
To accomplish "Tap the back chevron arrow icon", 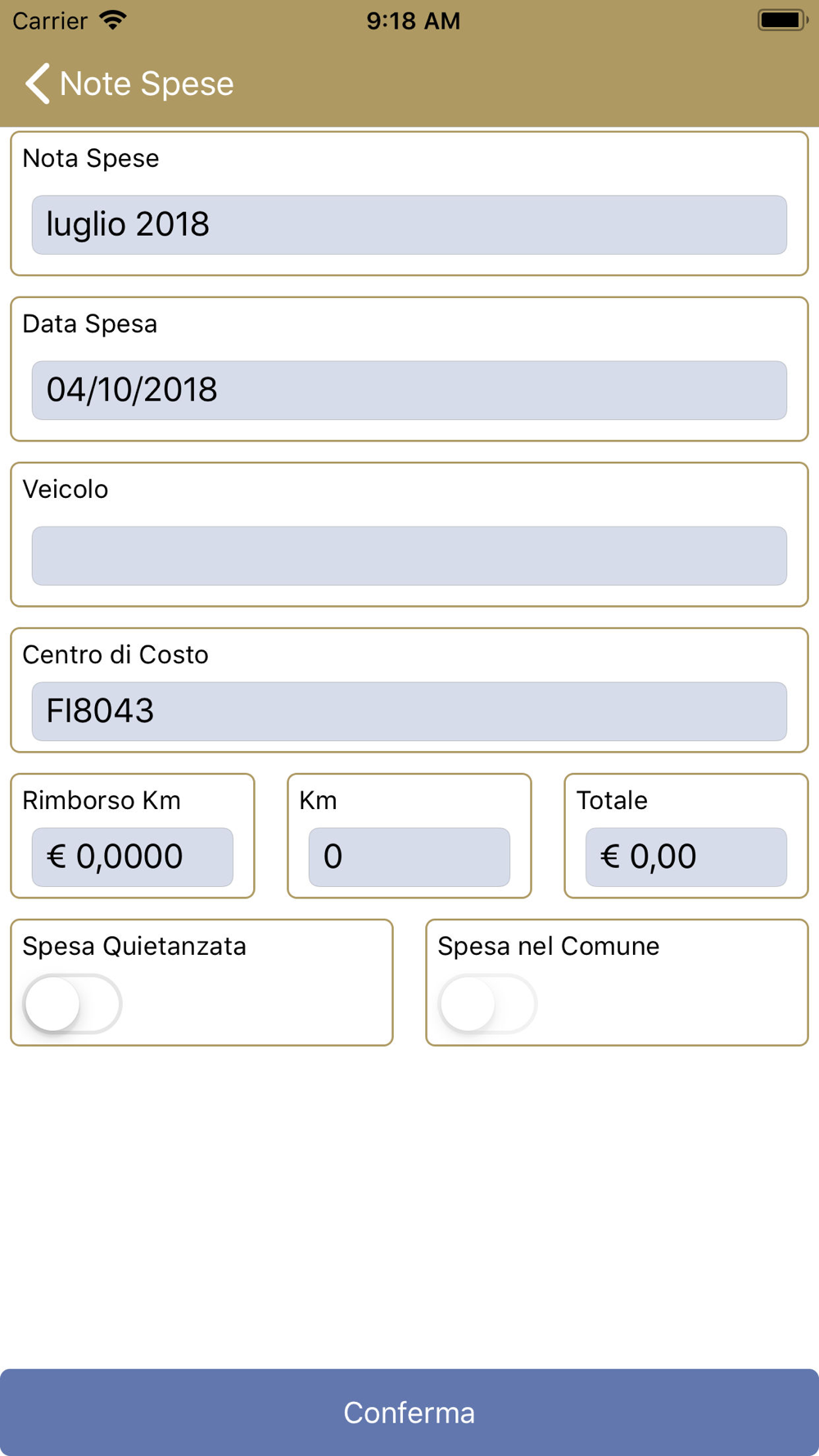I will 38,84.
